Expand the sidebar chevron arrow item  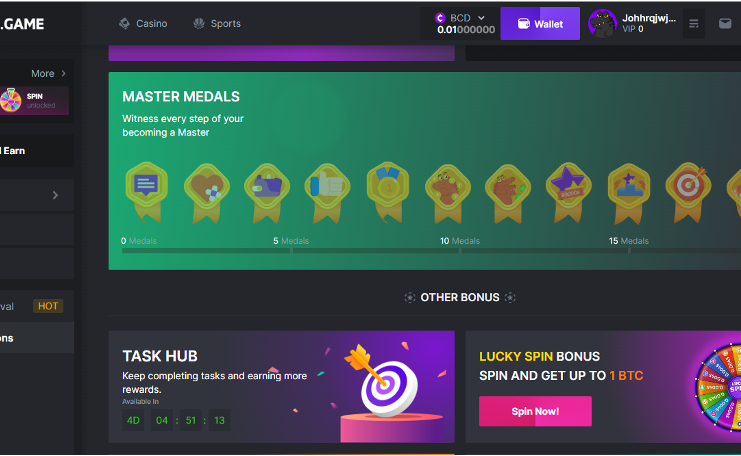(x=55, y=195)
